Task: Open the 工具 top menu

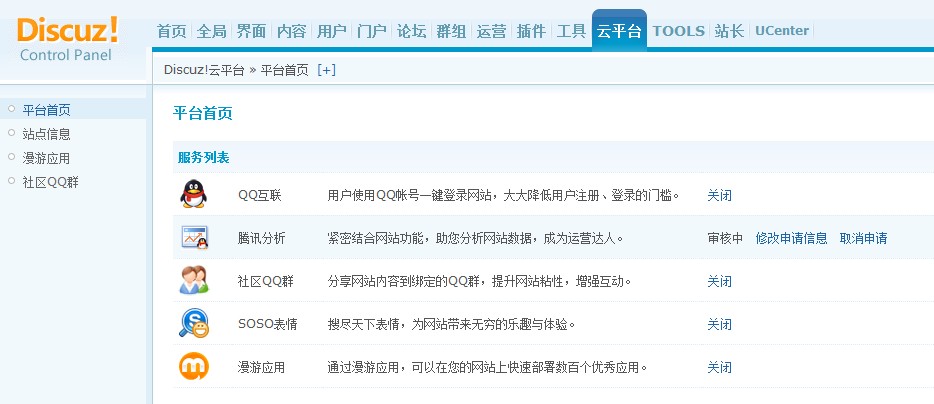Action: [571, 31]
